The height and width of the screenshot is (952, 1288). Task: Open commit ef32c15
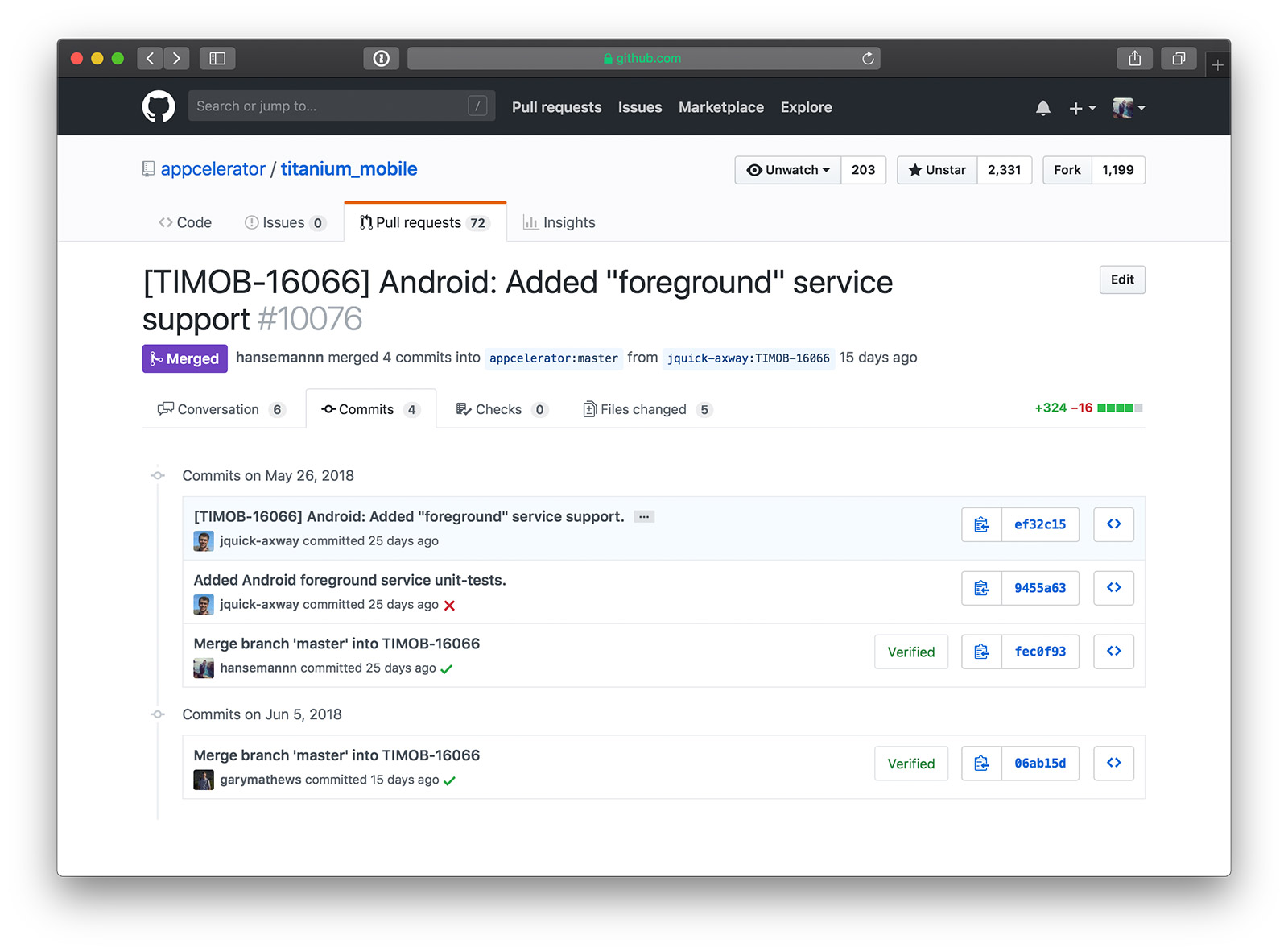tap(1040, 524)
